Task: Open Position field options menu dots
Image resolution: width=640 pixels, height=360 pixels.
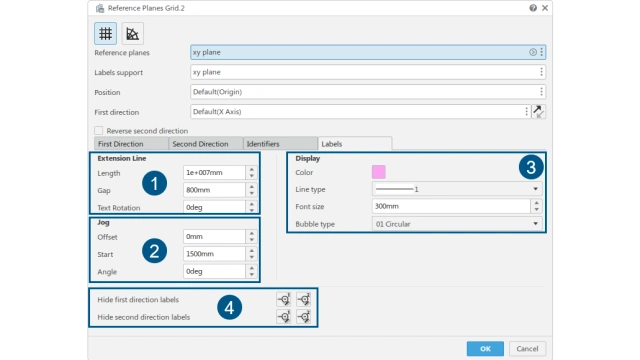Action: click(x=541, y=92)
